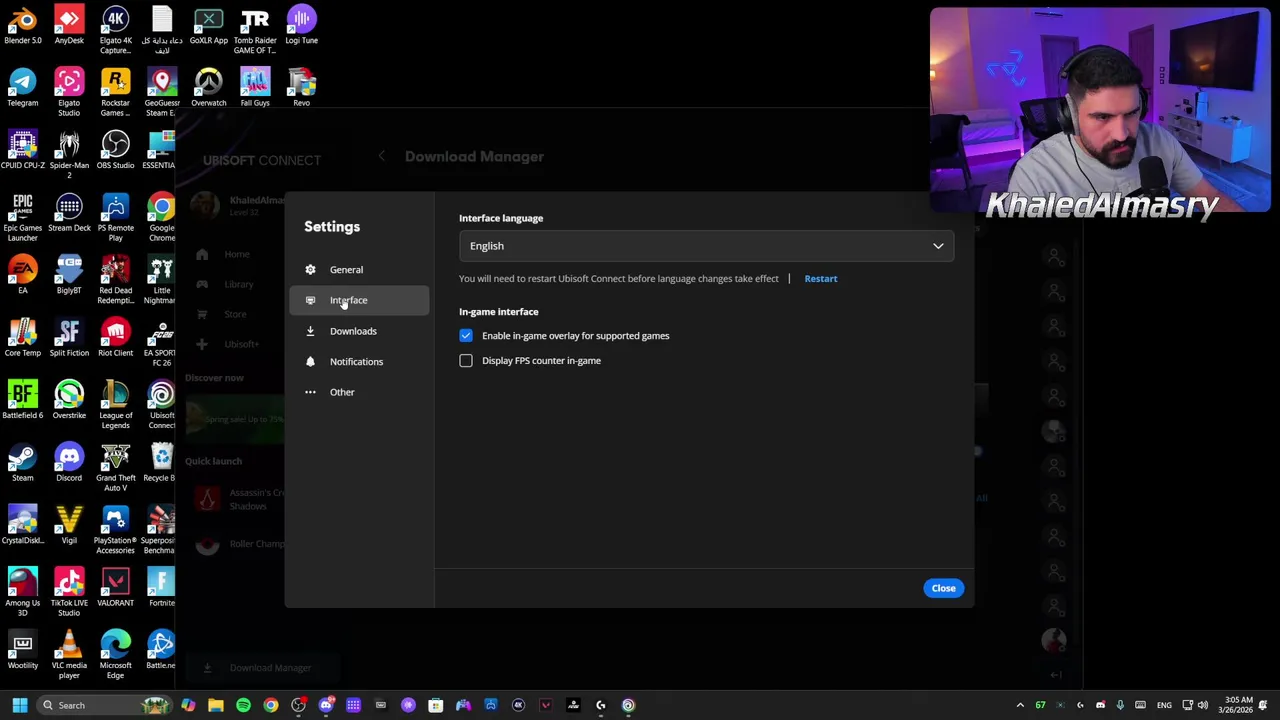This screenshot has height=720, width=1280.
Task: Open Grand Theft Auto V desktop icon
Action: (x=115, y=467)
